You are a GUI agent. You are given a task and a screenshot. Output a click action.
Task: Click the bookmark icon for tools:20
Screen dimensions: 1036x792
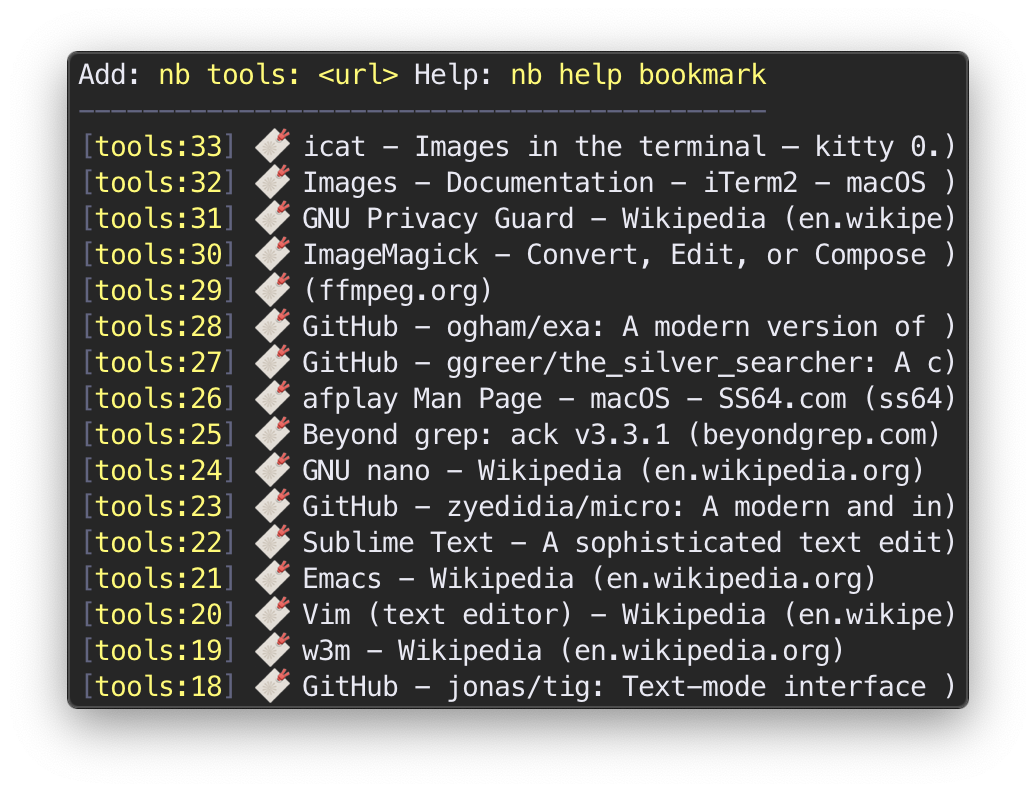point(273,614)
